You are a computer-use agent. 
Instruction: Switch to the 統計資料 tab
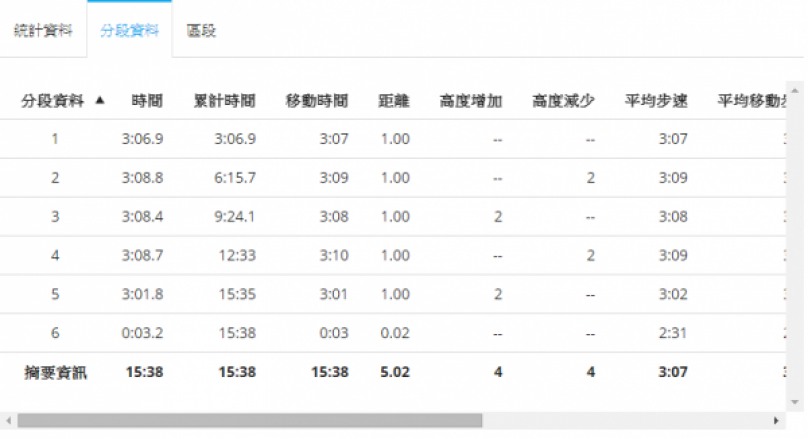[43, 30]
